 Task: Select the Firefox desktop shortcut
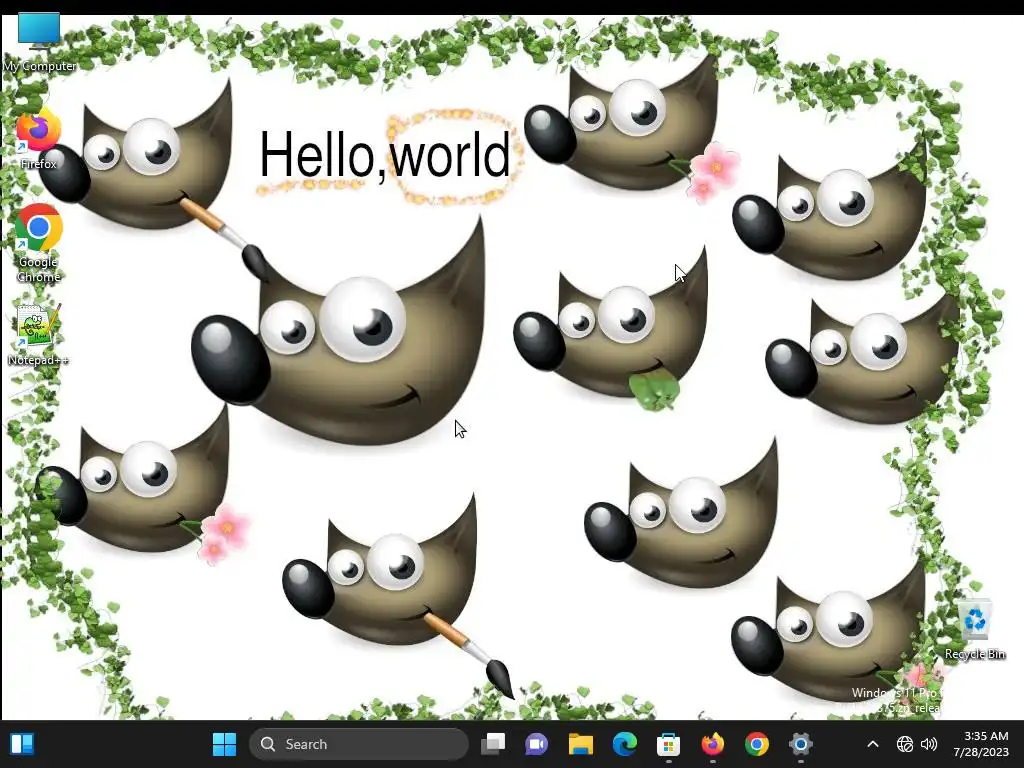click(x=39, y=140)
